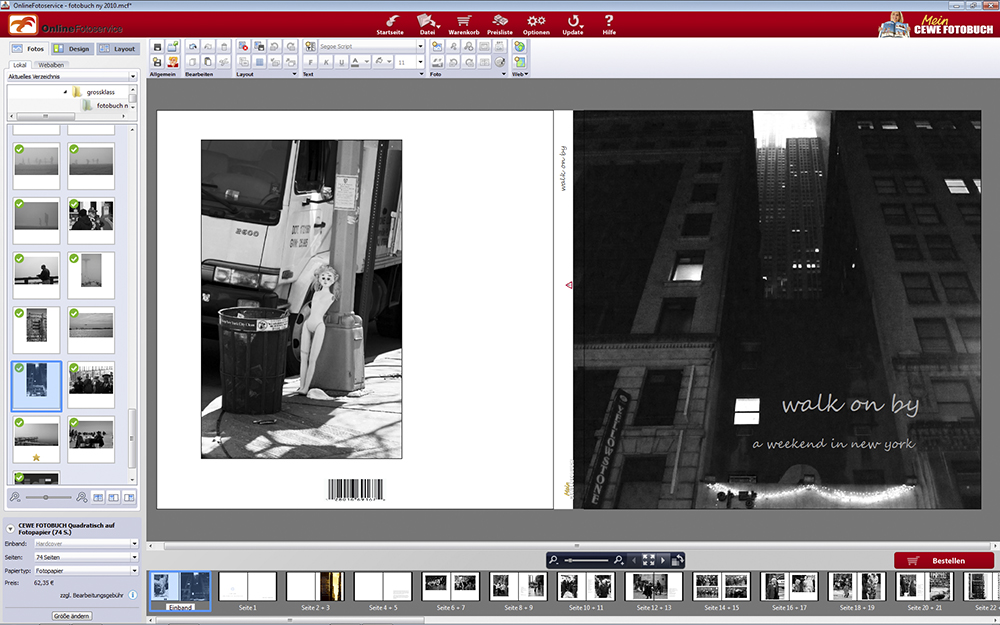The height and width of the screenshot is (625, 1000).
Task: Toggle underline text formatting
Action: (x=340, y=62)
